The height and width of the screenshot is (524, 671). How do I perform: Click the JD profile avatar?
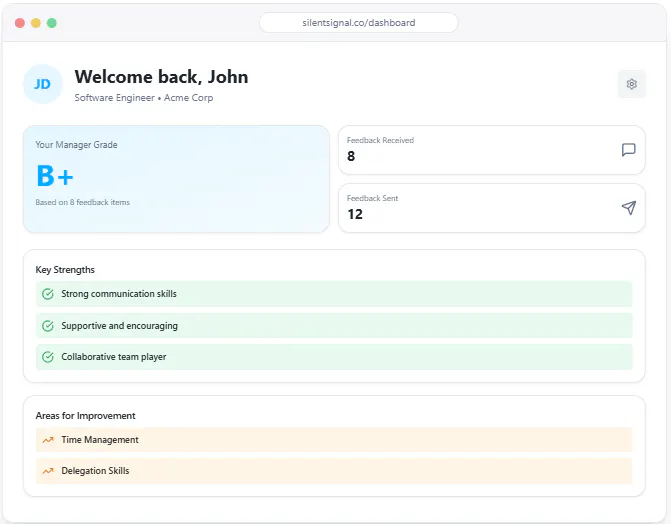tap(42, 84)
